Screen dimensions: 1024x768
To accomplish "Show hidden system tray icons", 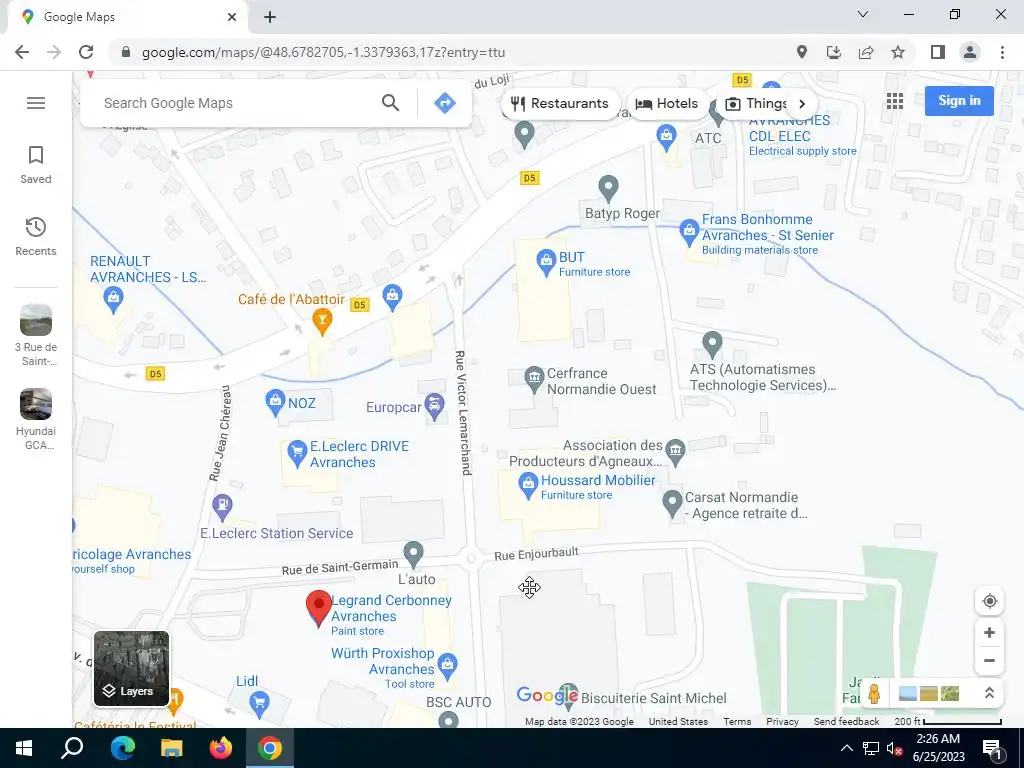I will click(x=846, y=748).
